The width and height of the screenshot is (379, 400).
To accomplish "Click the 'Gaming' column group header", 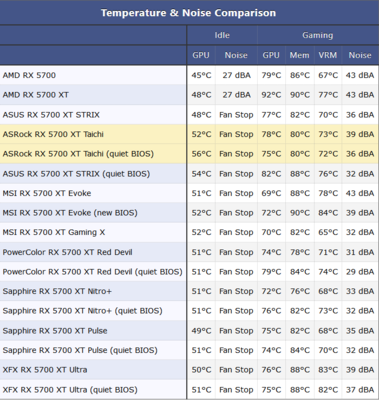I will pyautogui.click(x=317, y=35).
